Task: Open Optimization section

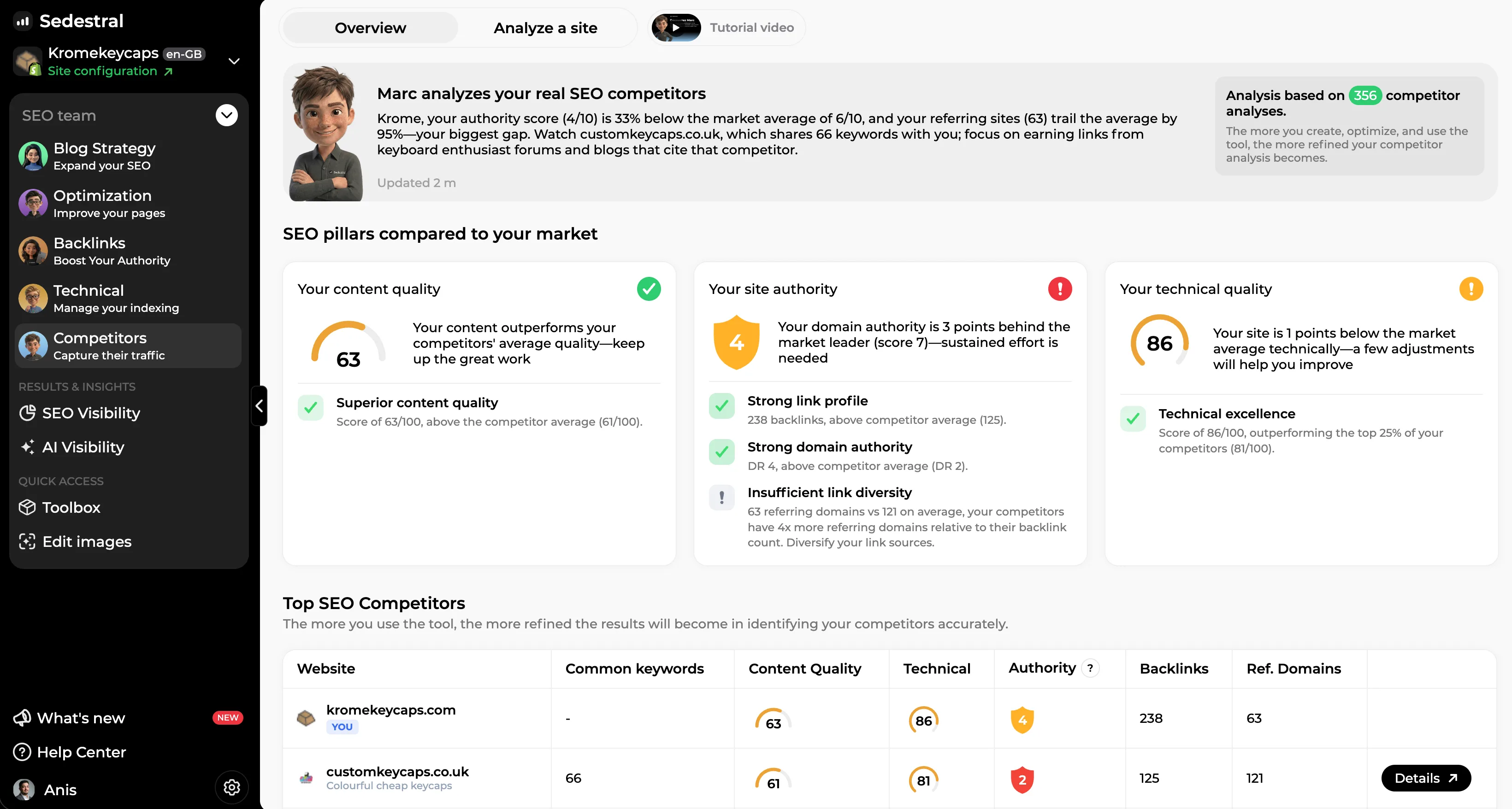Action: click(128, 204)
